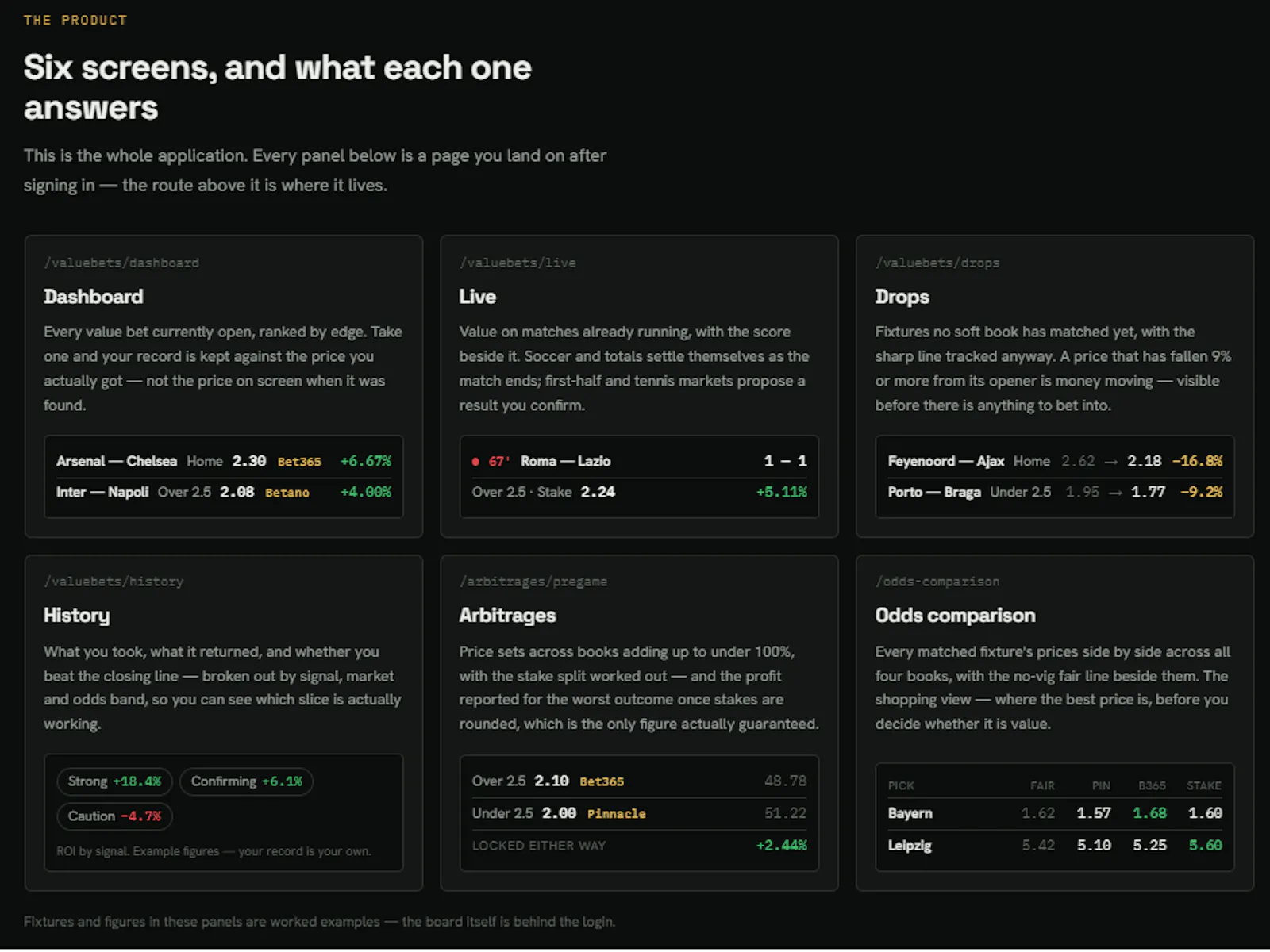
Task: Select the Caution -4.7% signal pill
Action: click(x=114, y=816)
